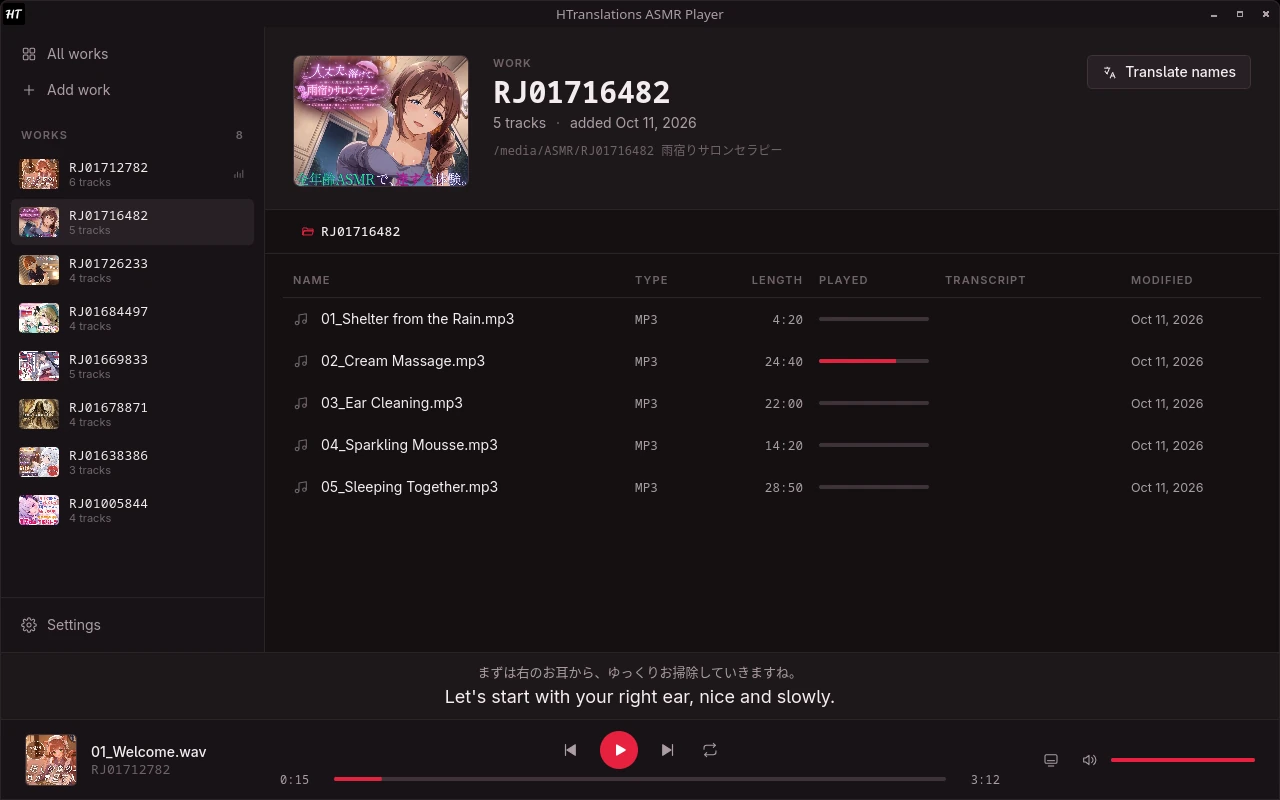1280x800 pixels.
Task: Go to All works
Action: tap(132, 54)
